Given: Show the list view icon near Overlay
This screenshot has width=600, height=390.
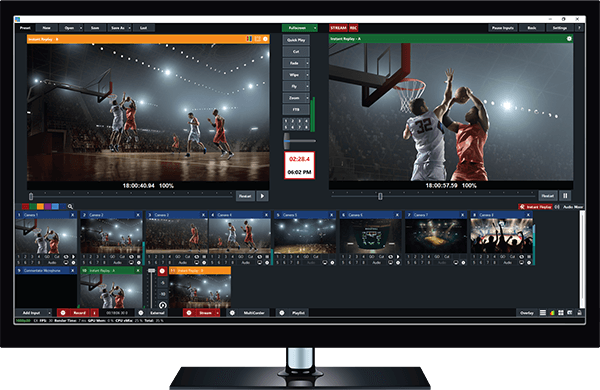Looking at the screenshot, I should click(543, 313).
